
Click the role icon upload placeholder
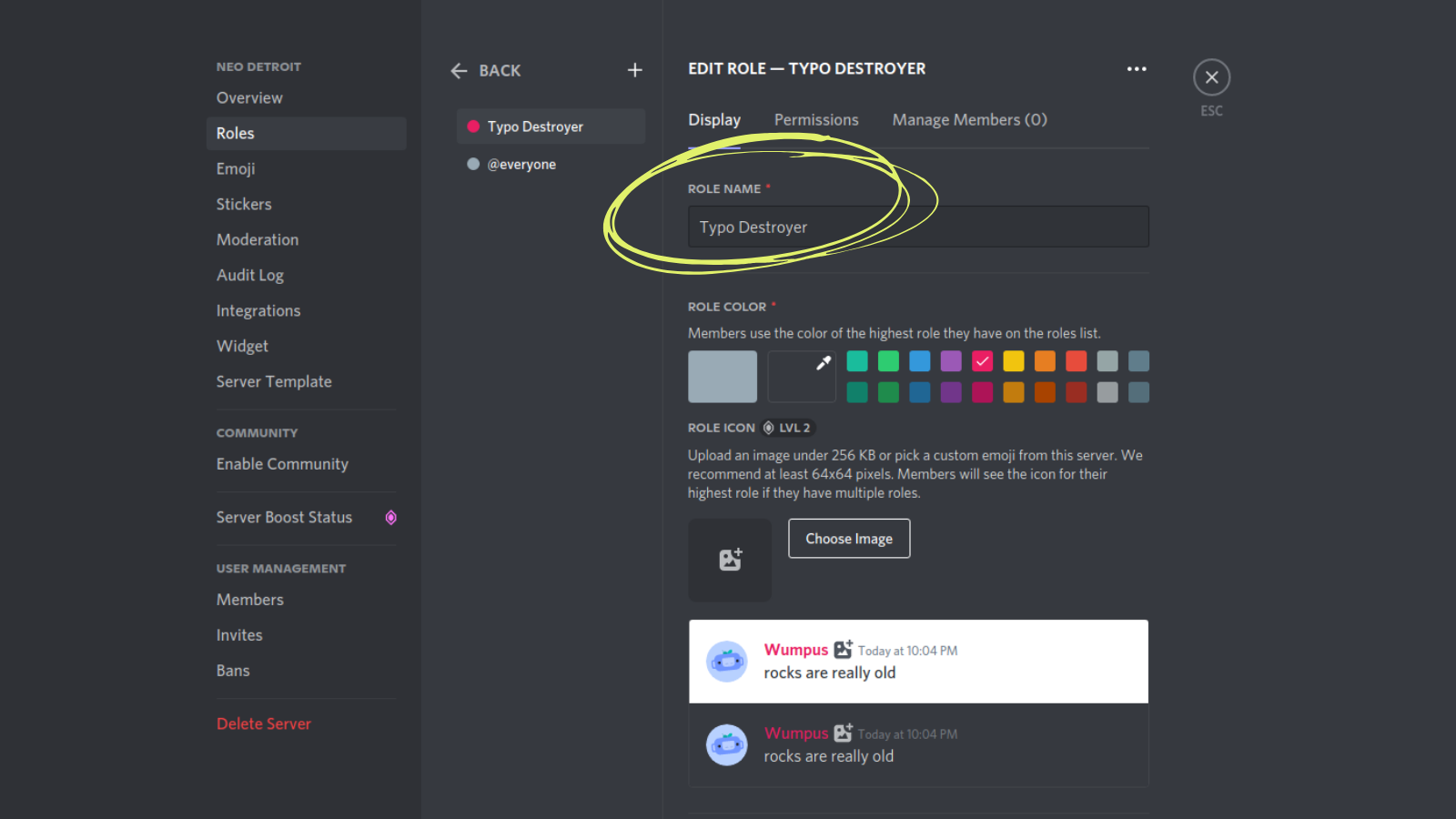click(x=729, y=560)
